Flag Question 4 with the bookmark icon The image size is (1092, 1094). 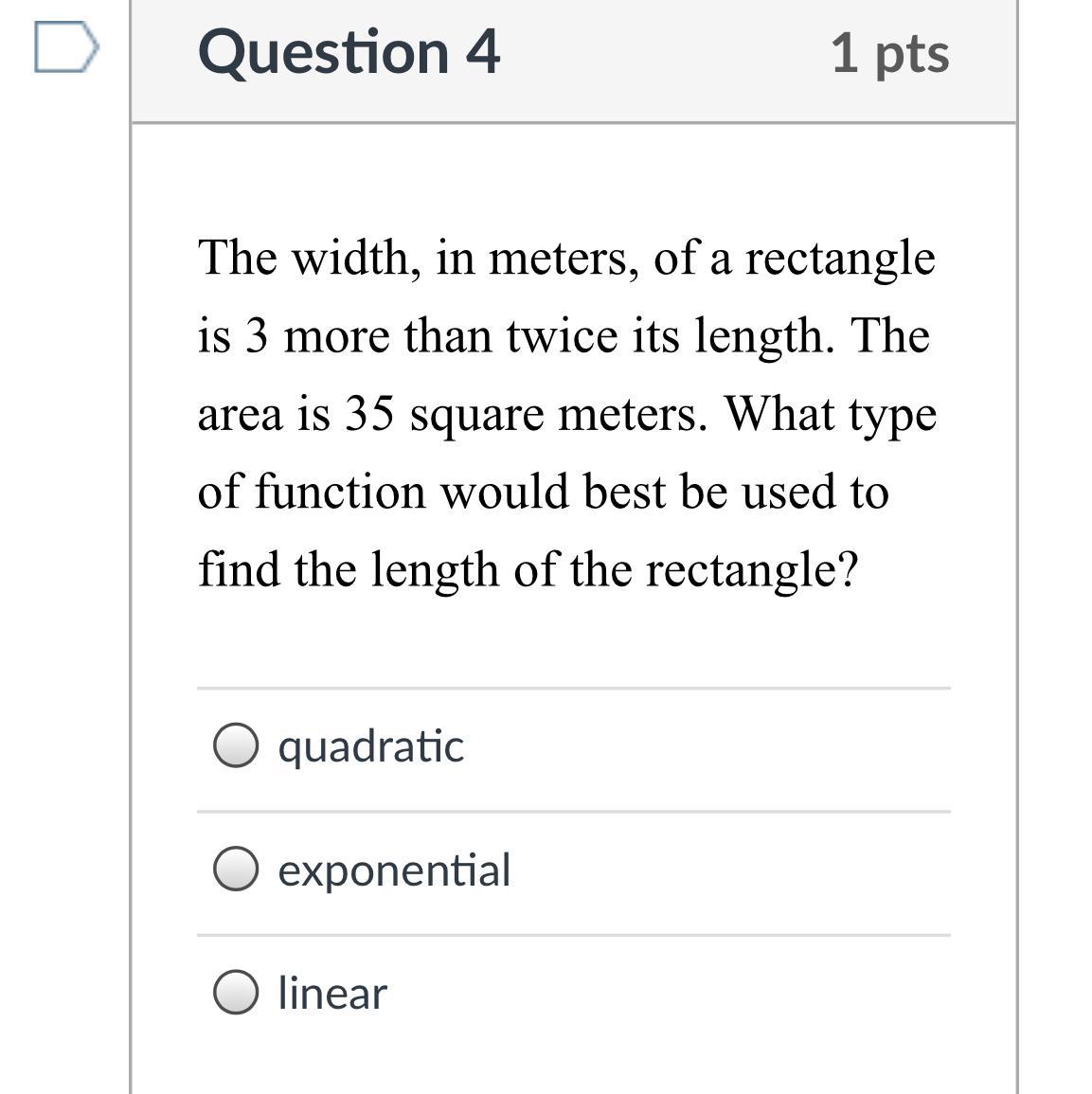65,47
